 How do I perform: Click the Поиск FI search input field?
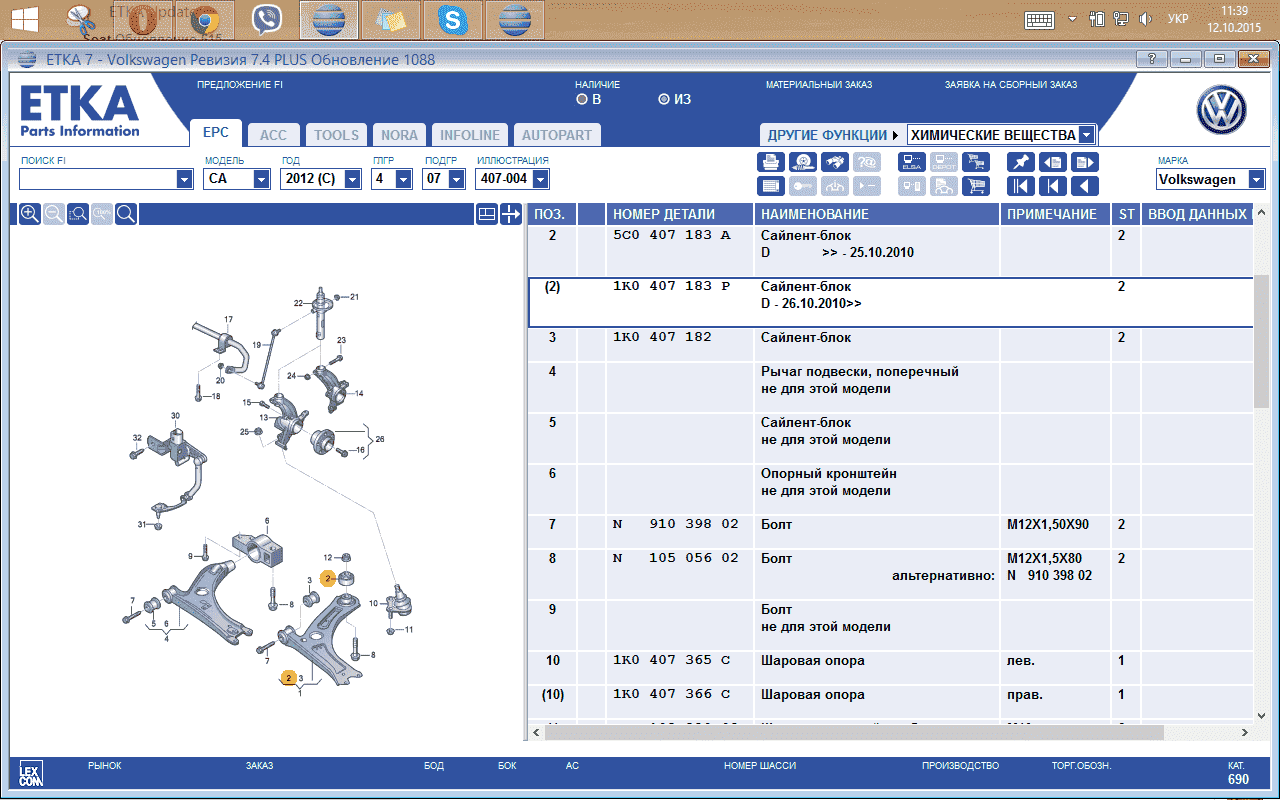[x=98, y=179]
